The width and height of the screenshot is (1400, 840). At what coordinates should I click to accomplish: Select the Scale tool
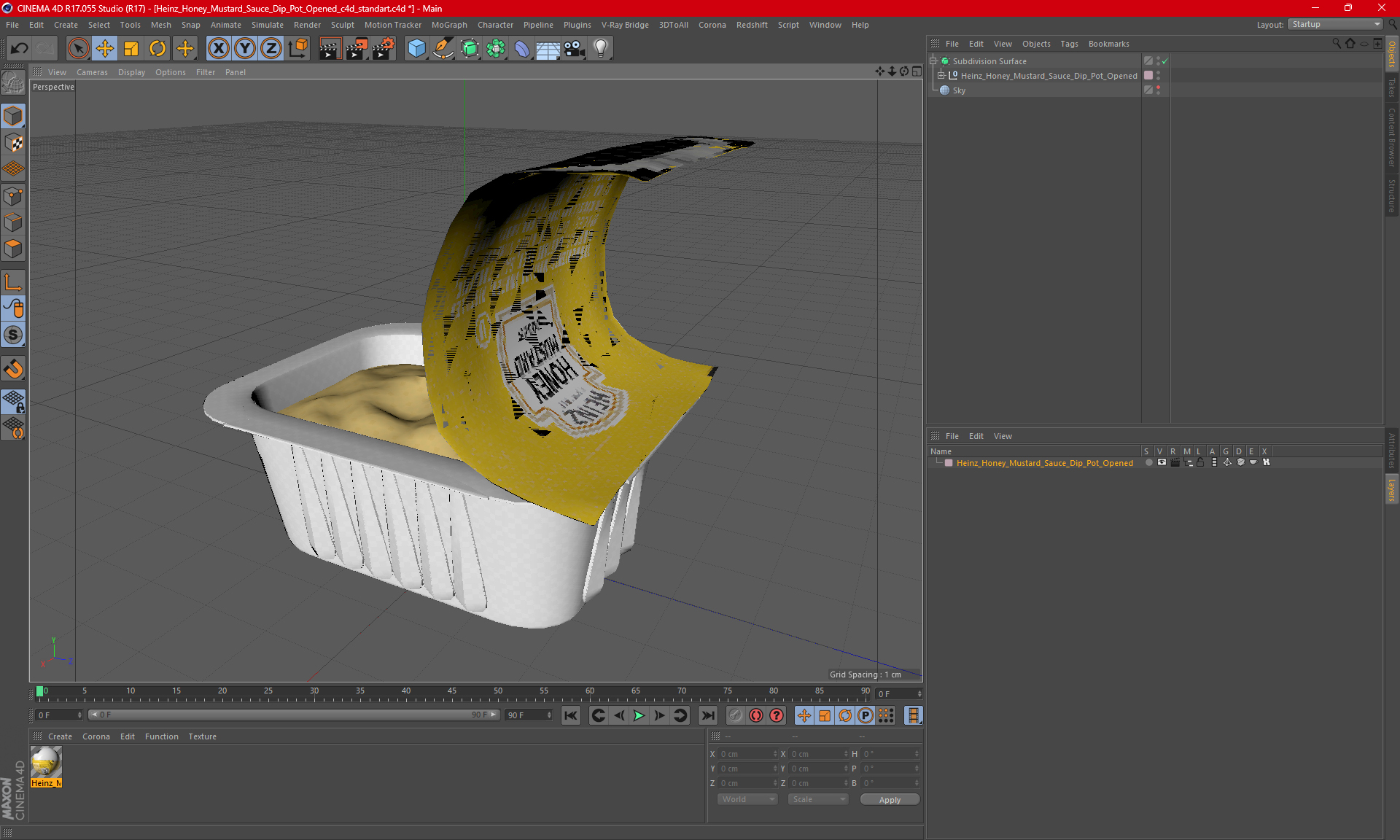click(131, 49)
